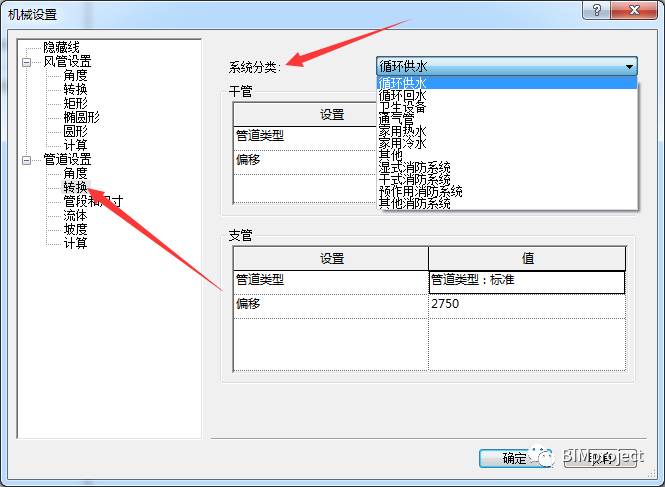Select 管段和尺寸 in the tree
Screen dimensions: 665x487
coord(93,201)
